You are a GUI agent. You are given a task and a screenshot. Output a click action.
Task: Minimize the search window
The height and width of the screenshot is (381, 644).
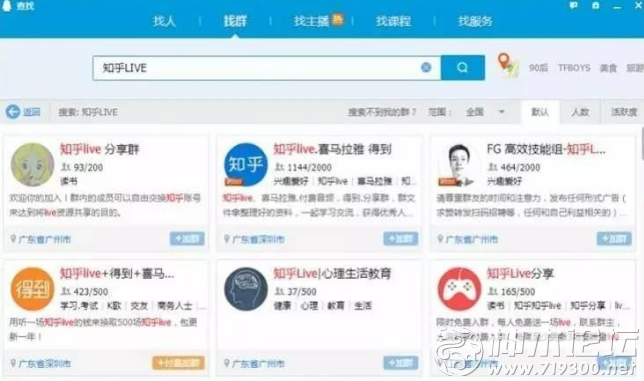coord(617,6)
